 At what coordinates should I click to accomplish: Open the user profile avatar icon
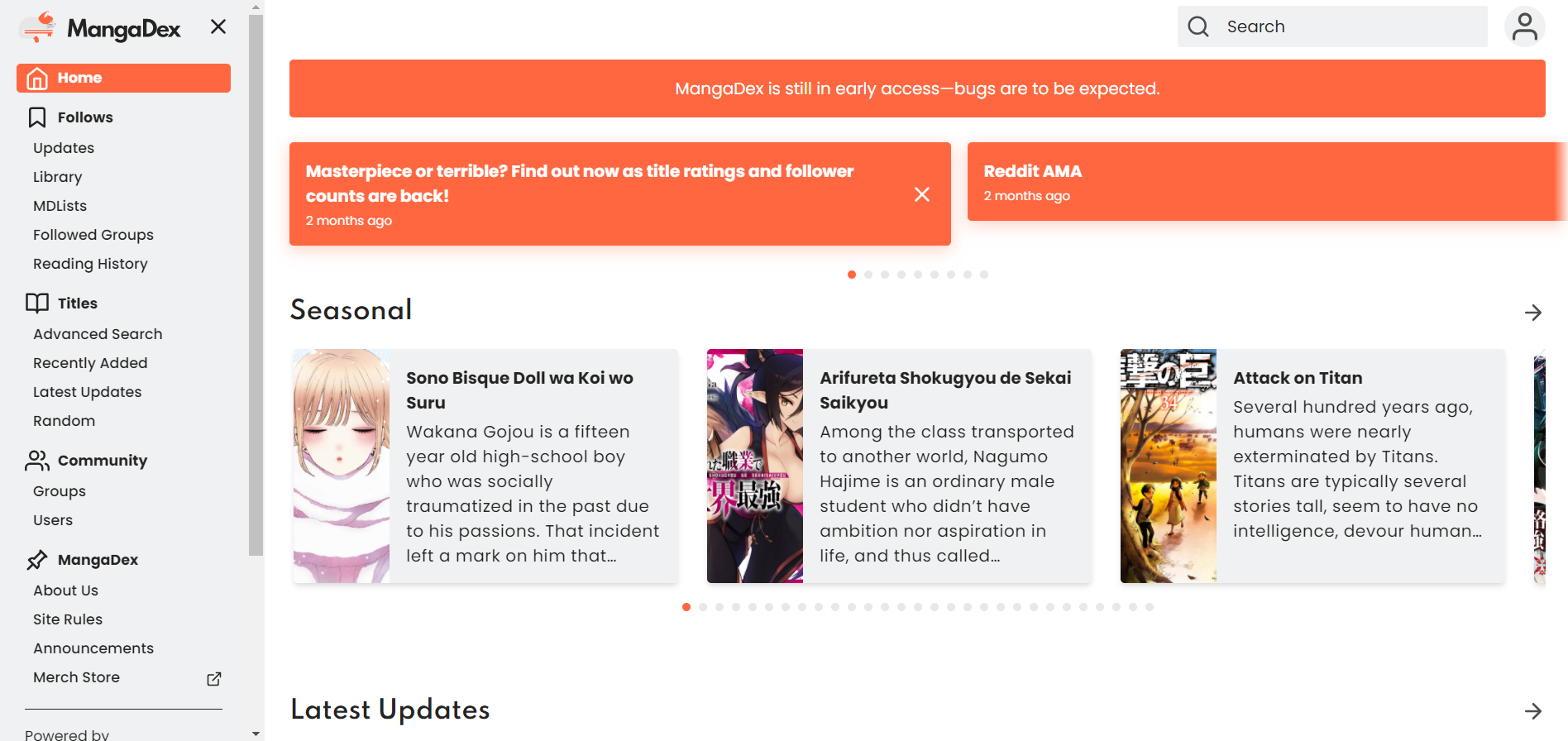coord(1524,26)
